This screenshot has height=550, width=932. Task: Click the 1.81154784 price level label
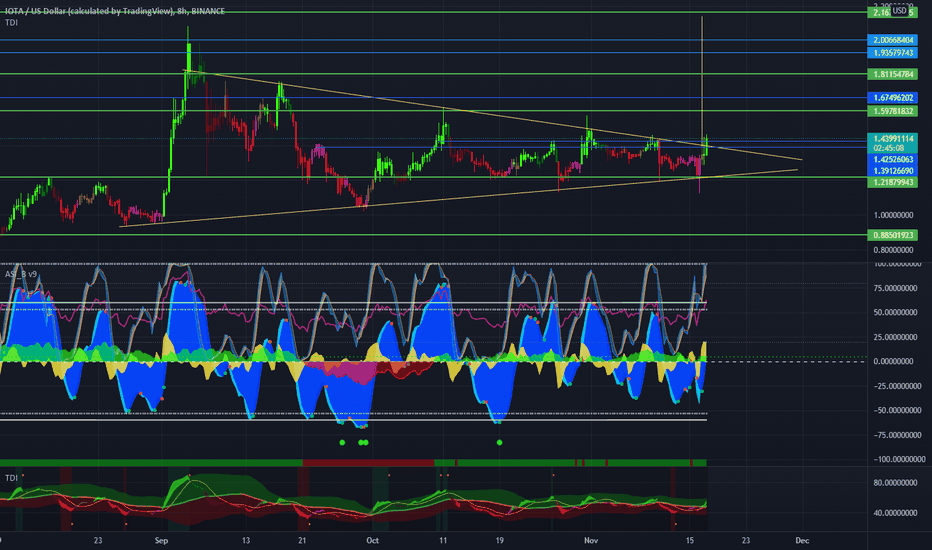[x=892, y=74]
